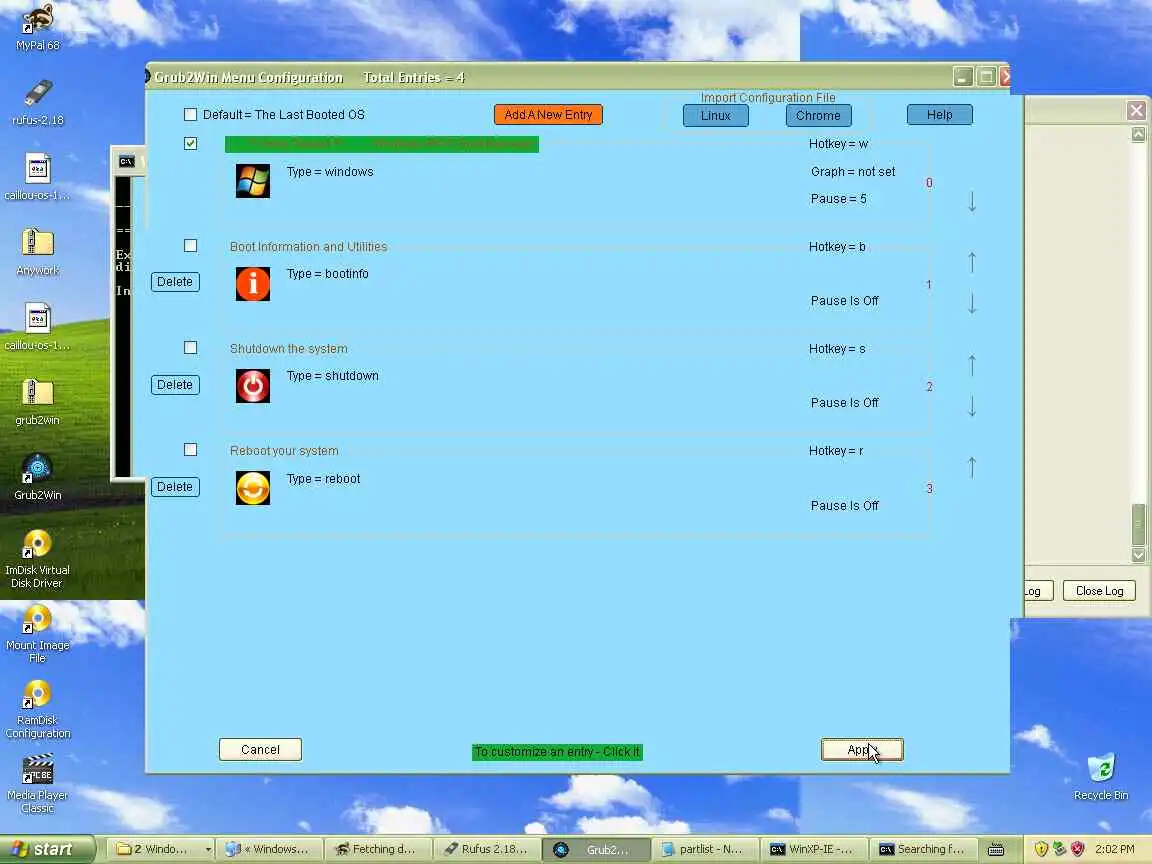Viewport: 1152px width, 864px height.
Task: Open the Help button
Action: coord(940,115)
